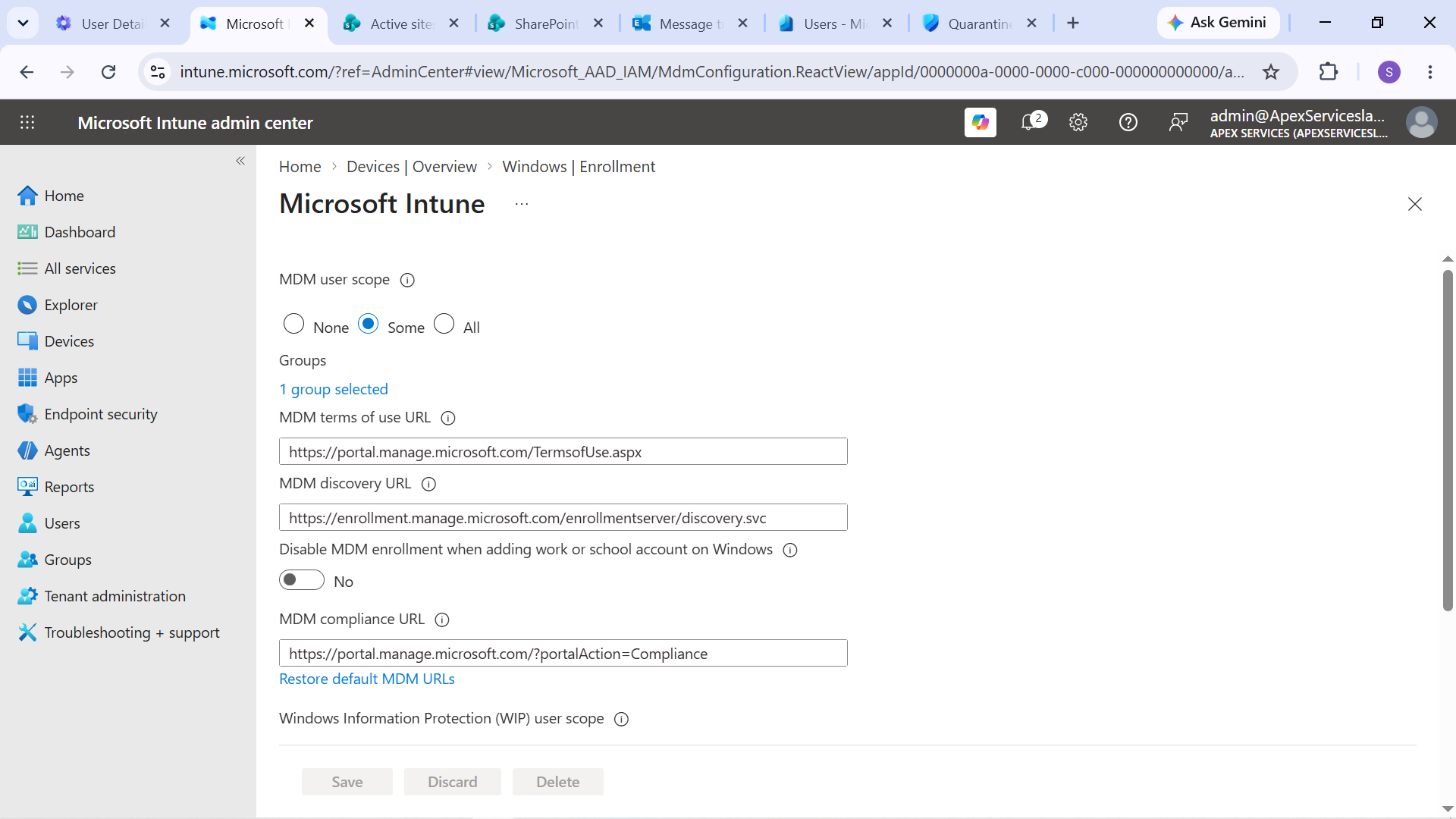Show info for Disable MDM enrollment setting

790,551
